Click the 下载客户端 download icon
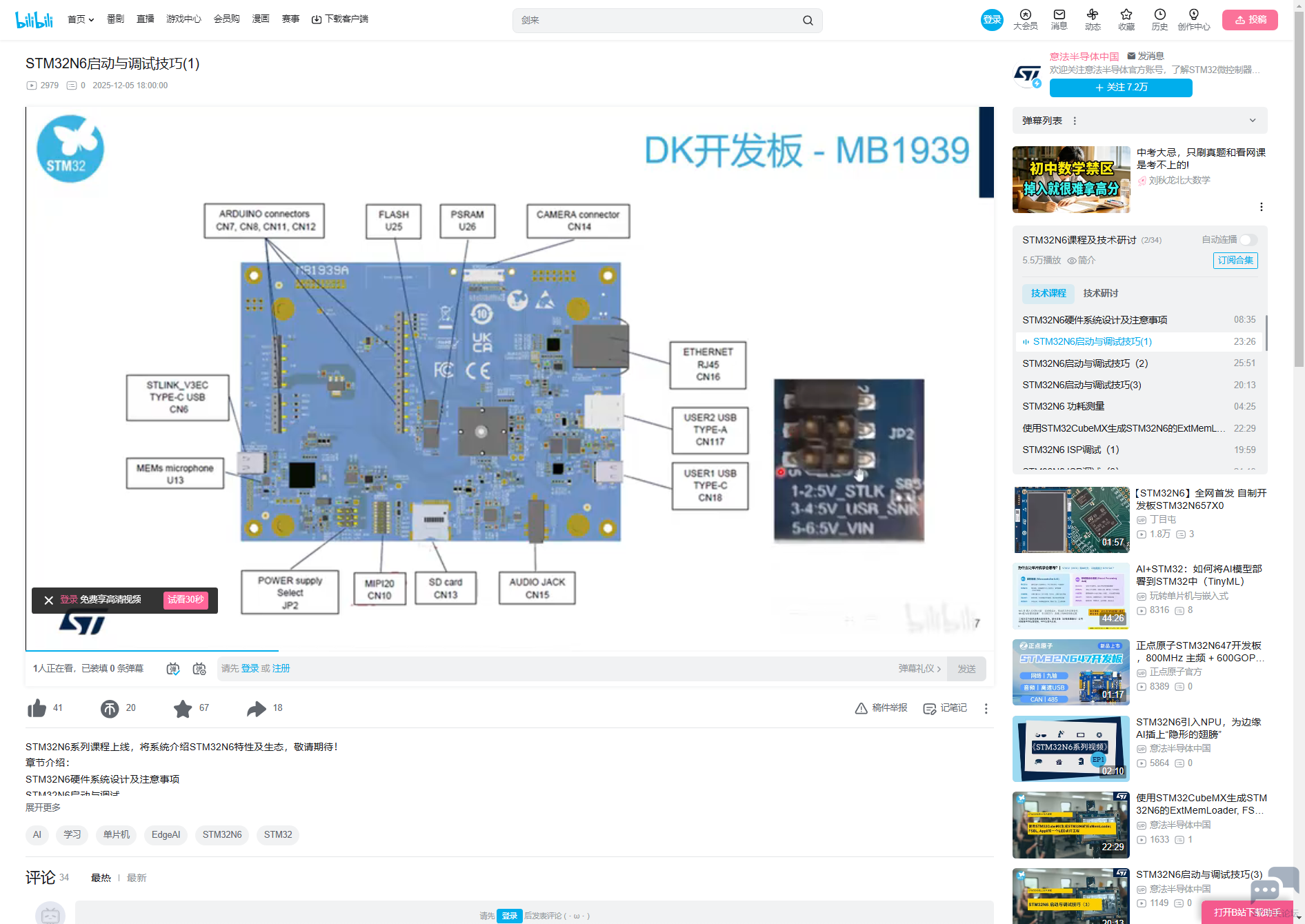 pyautogui.click(x=317, y=19)
